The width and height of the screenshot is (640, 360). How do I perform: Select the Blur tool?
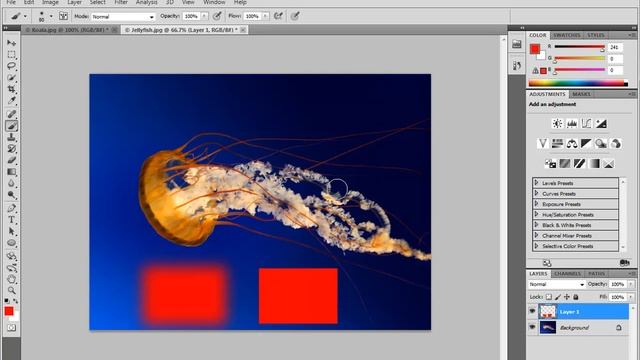(11, 183)
